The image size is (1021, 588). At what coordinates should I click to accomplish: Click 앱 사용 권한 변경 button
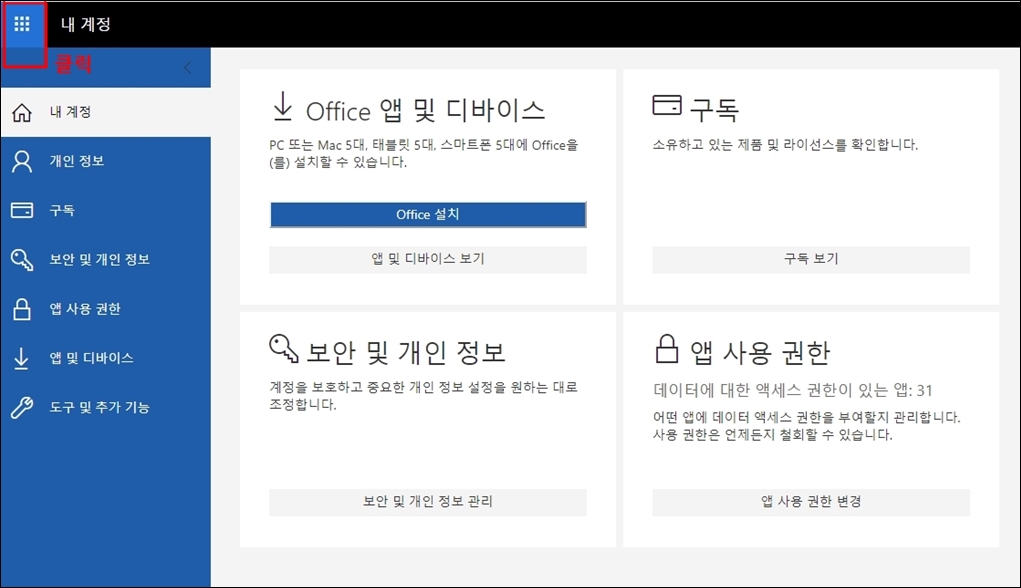tap(811, 502)
